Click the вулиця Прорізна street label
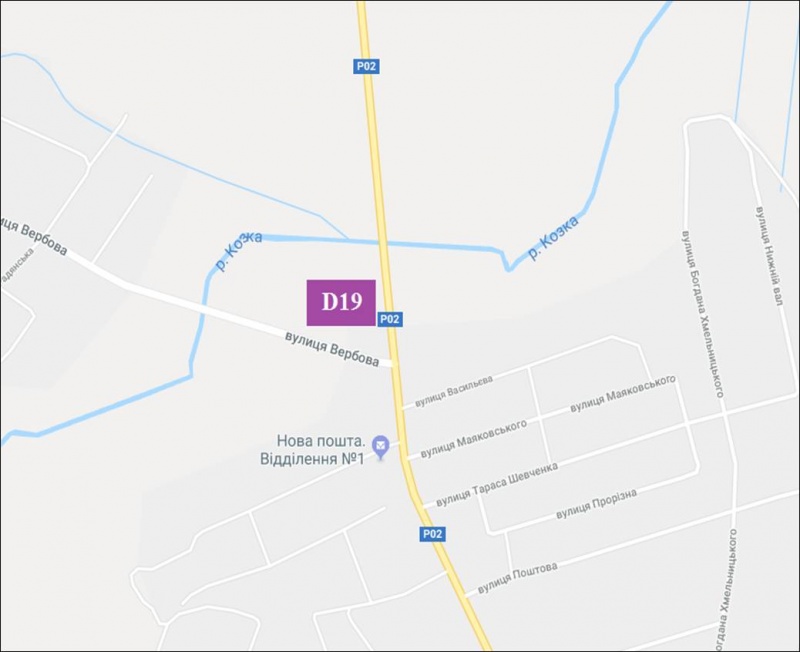This screenshot has width=800, height=652. click(596, 504)
